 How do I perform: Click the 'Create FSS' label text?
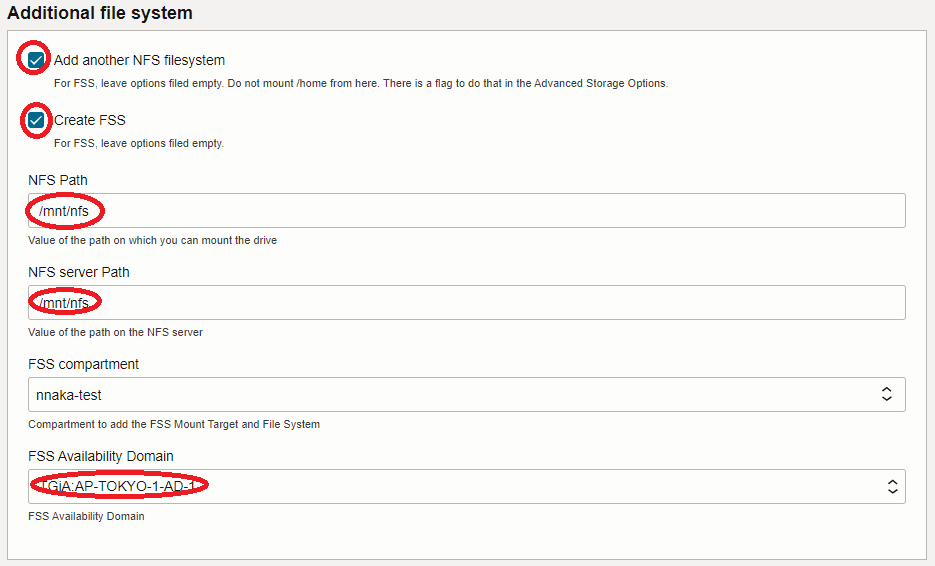[x=90, y=120]
